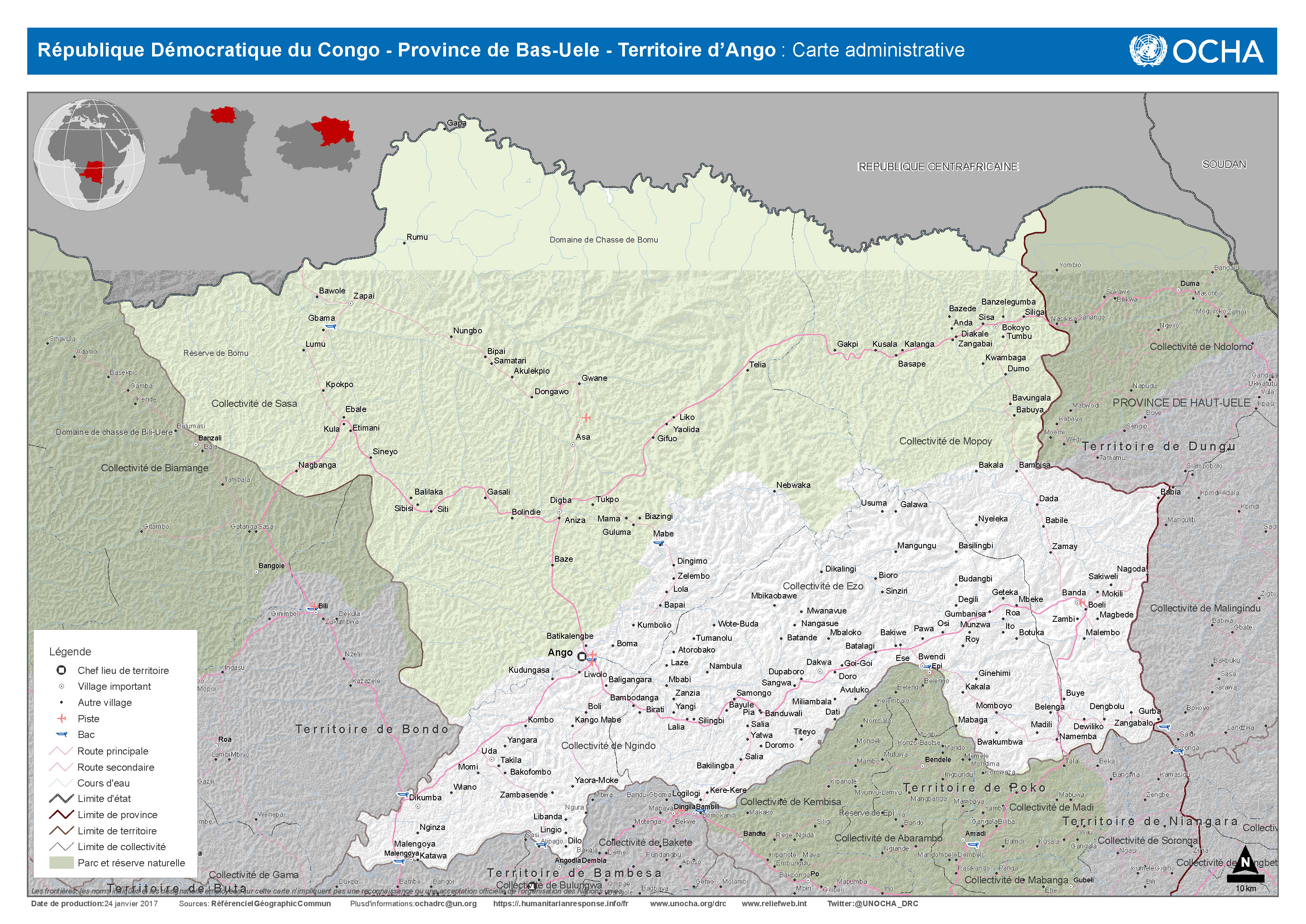Open the www.unocha.org/drc link
The height and width of the screenshot is (924, 1306).
(688, 903)
